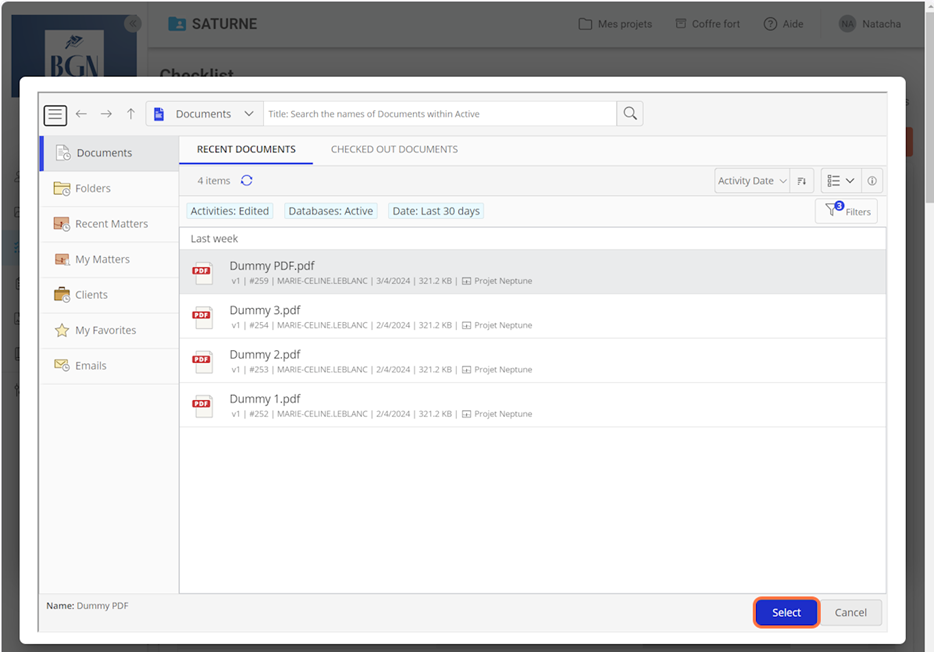Expand the list view layout dropdown

[x=841, y=181]
